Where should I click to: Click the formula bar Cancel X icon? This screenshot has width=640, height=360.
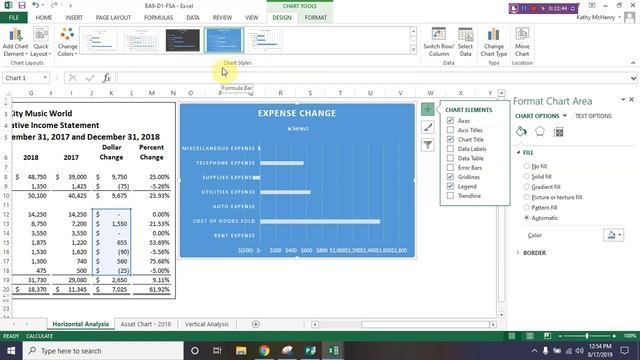[x=73, y=78]
